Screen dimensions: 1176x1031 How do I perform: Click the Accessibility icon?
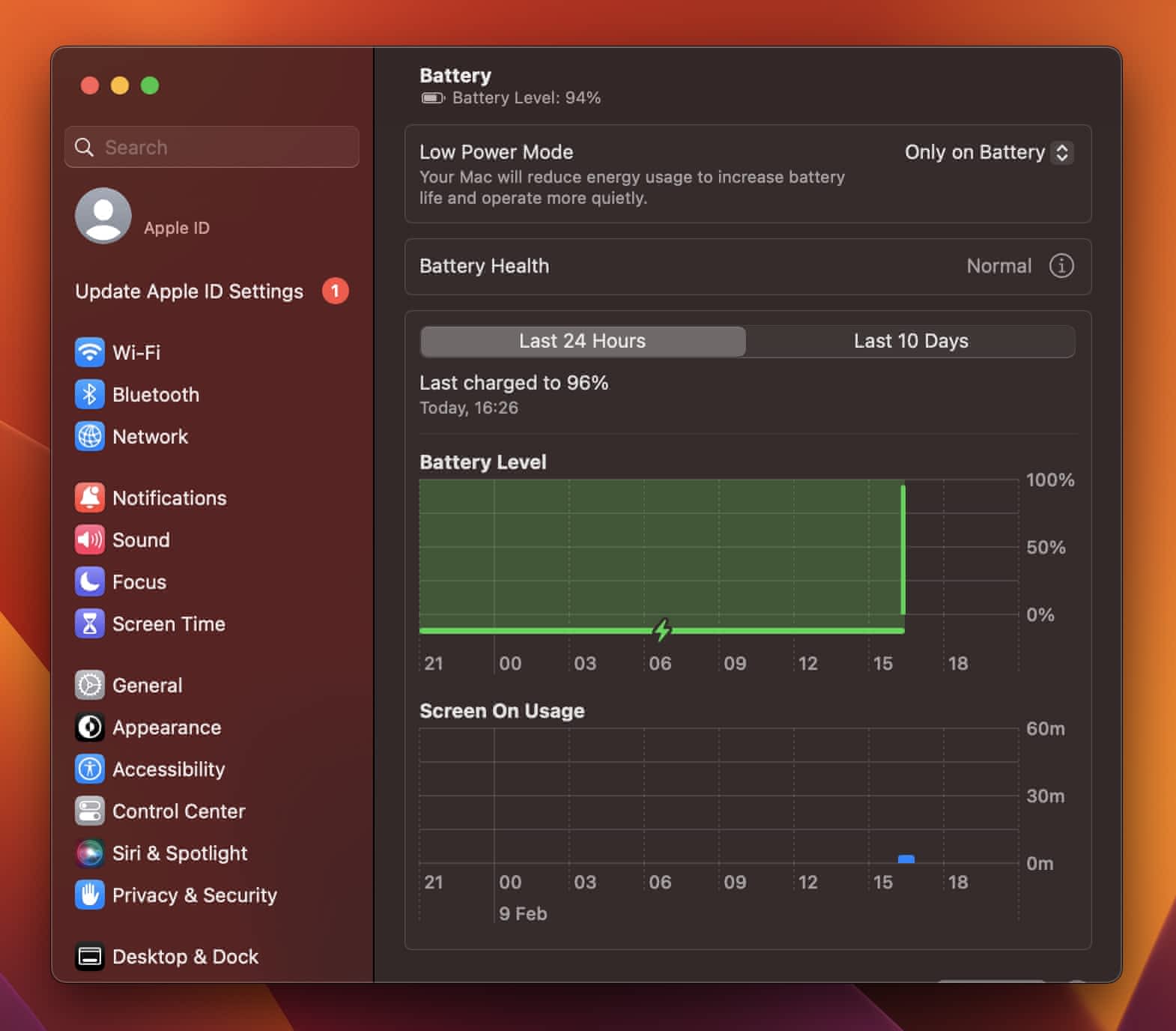90,769
